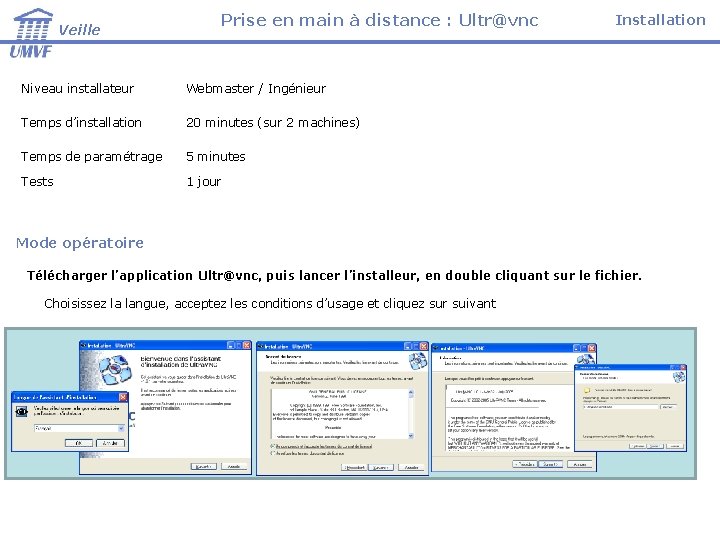Click the 'Veille' text beside the logo
The image size is (720, 540).
(79, 30)
